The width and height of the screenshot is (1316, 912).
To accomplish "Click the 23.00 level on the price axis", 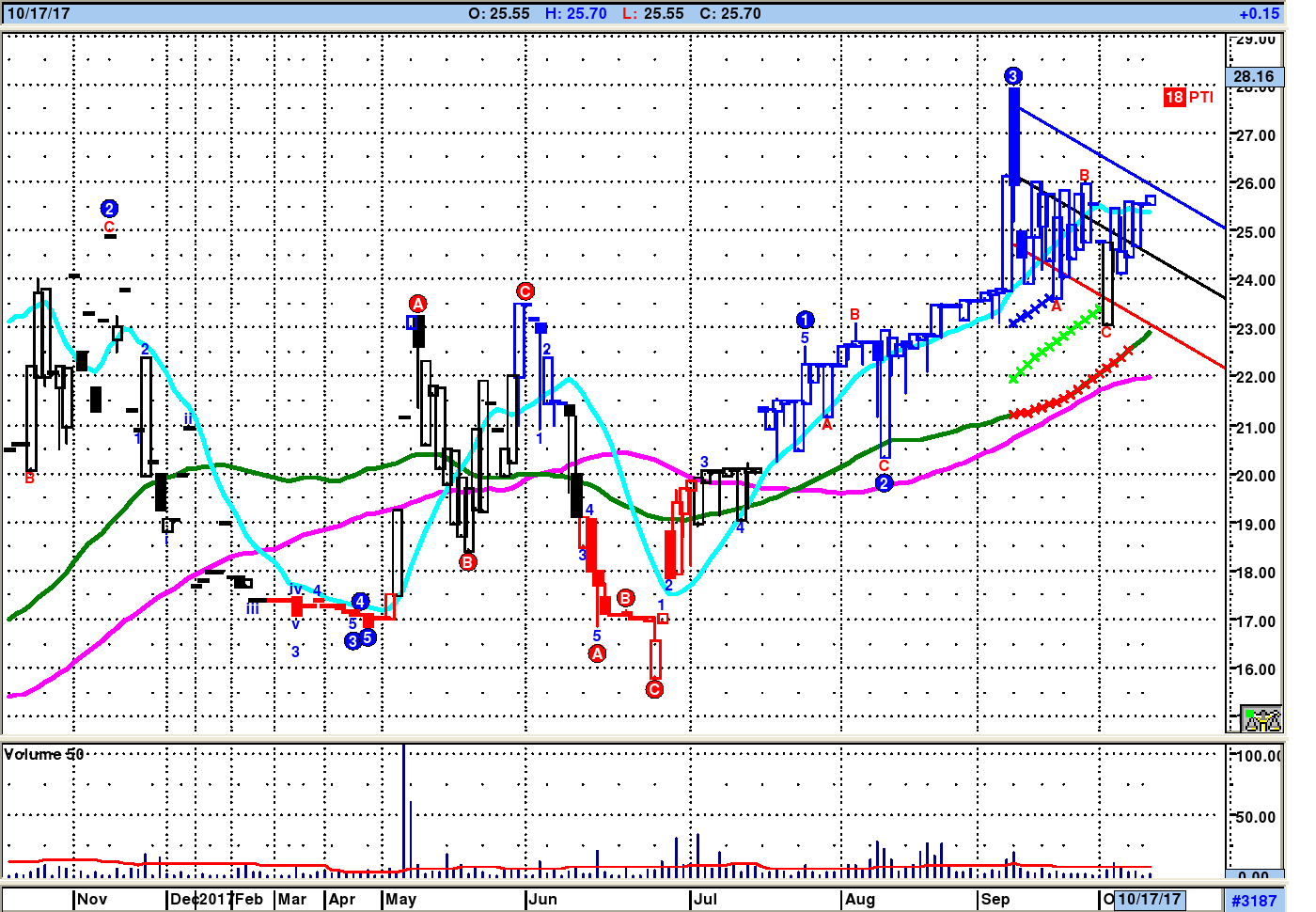I will pyautogui.click(x=1256, y=329).
